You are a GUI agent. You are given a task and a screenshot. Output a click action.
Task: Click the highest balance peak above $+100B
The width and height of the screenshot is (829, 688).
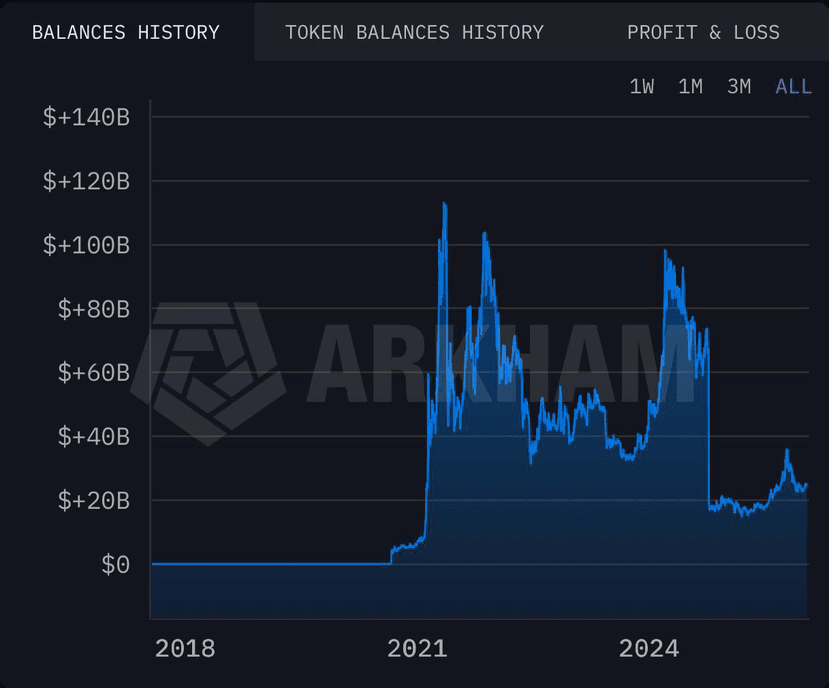coord(445,204)
